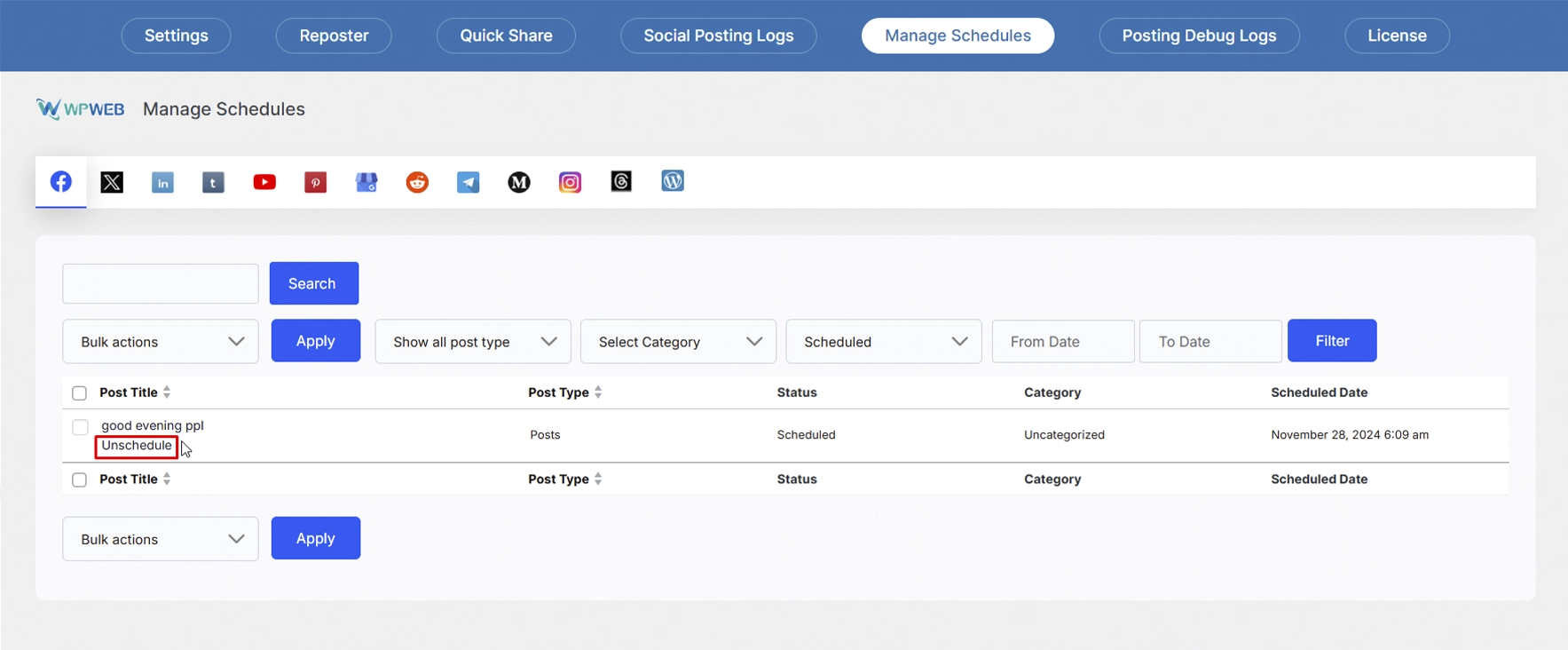The width and height of the screenshot is (1568, 650).
Task: Click the Unschedule link under the post
Action: pyautogui.click(x=137, y=446)
